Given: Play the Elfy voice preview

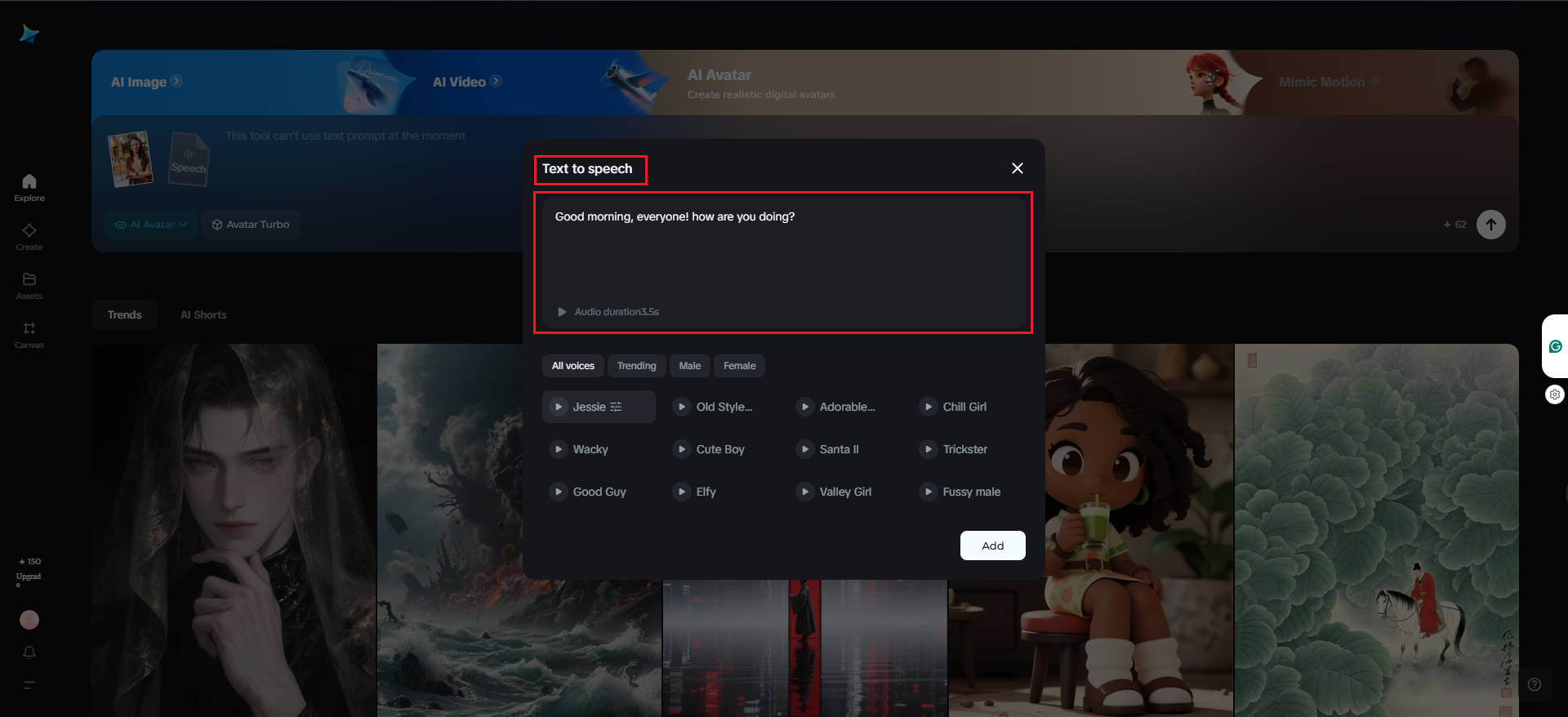Looking at the screenshot, I should click(682, 492).
